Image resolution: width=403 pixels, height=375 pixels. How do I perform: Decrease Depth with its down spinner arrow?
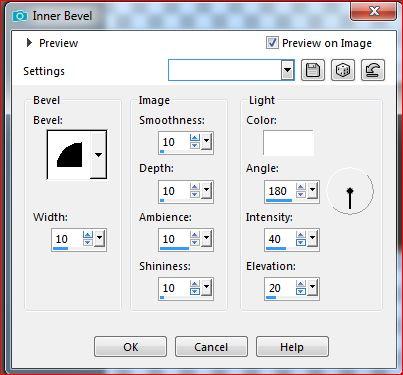pos(195,194)
